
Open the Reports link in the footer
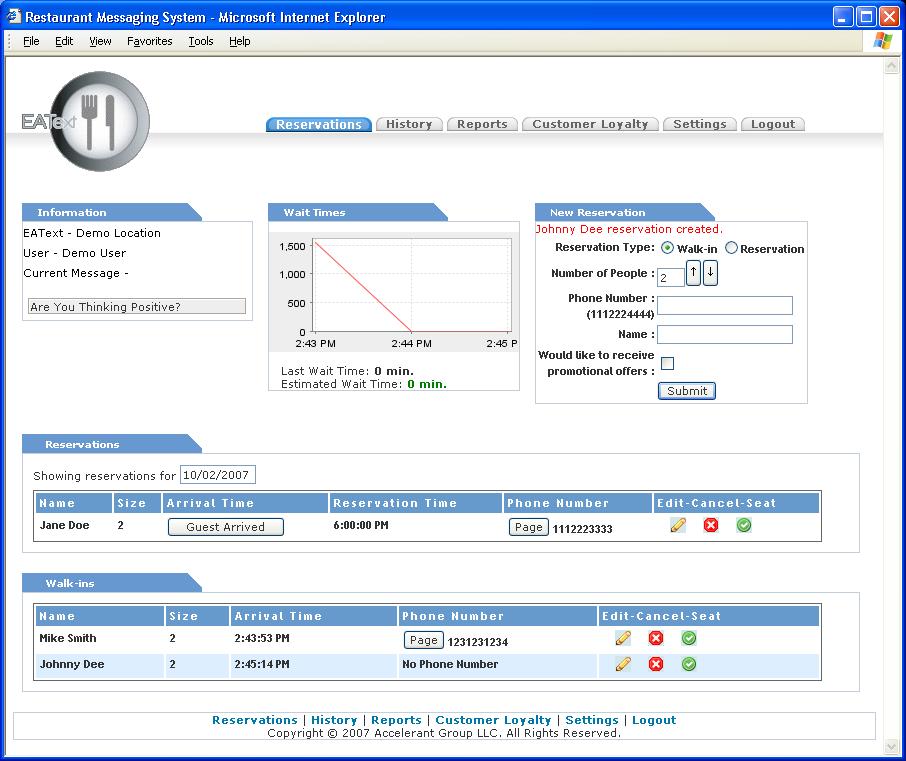click(396, 720)
